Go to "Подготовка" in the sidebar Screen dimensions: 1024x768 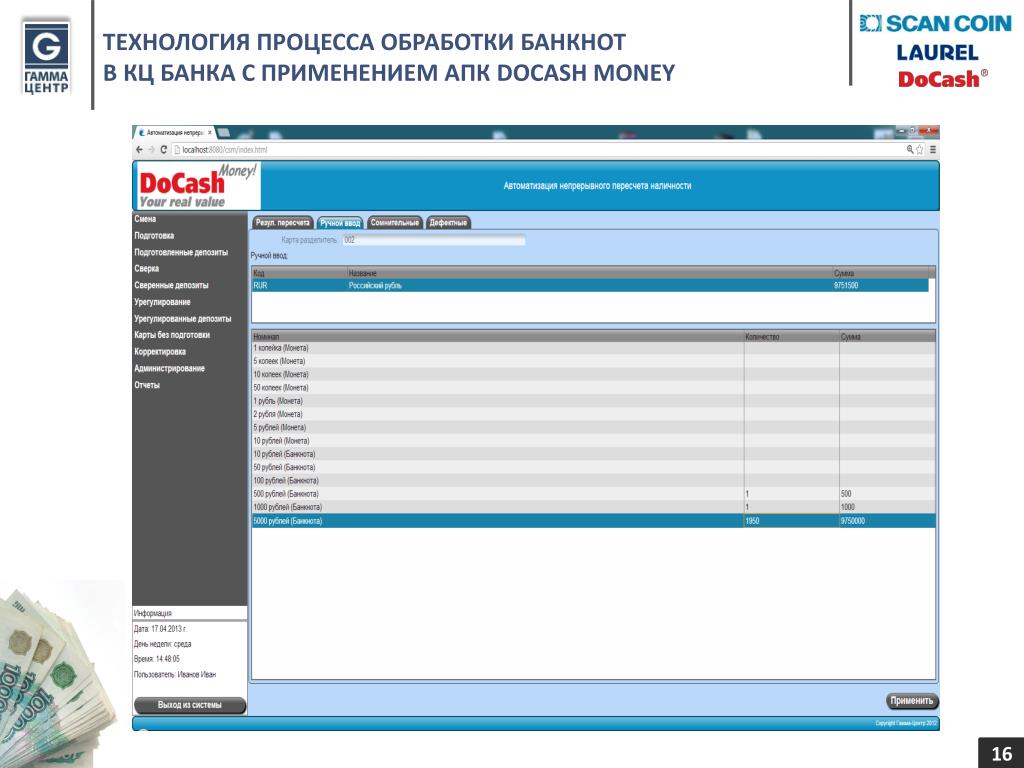[154, 236]
